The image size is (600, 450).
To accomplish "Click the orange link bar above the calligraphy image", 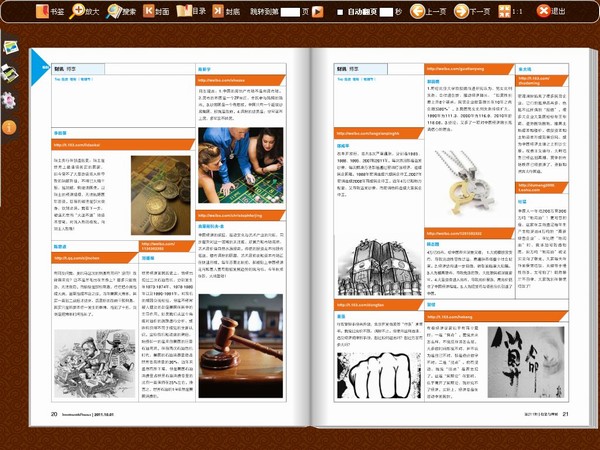I will click(496, 316).
